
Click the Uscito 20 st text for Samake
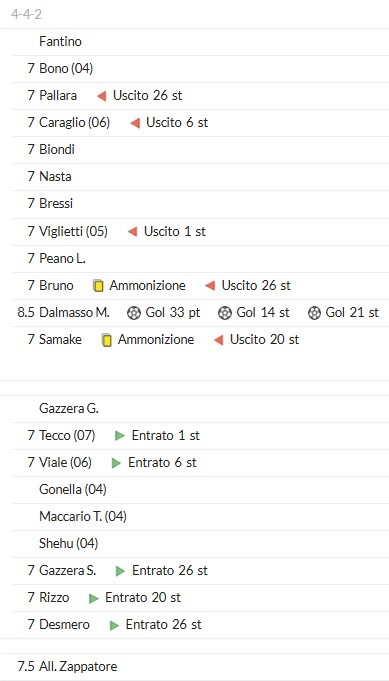pos(264,339)
